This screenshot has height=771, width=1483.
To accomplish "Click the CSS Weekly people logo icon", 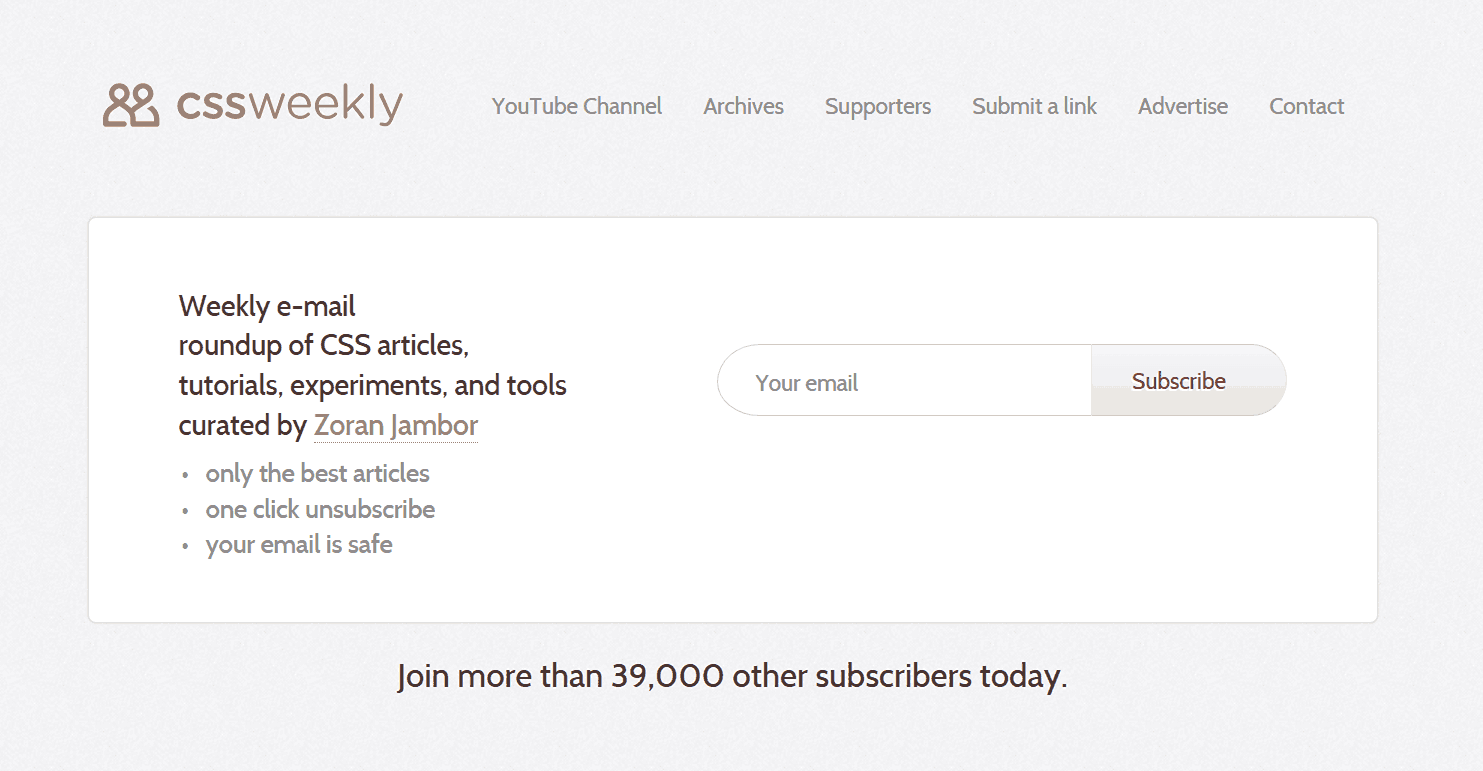I will tap(131, 106).
